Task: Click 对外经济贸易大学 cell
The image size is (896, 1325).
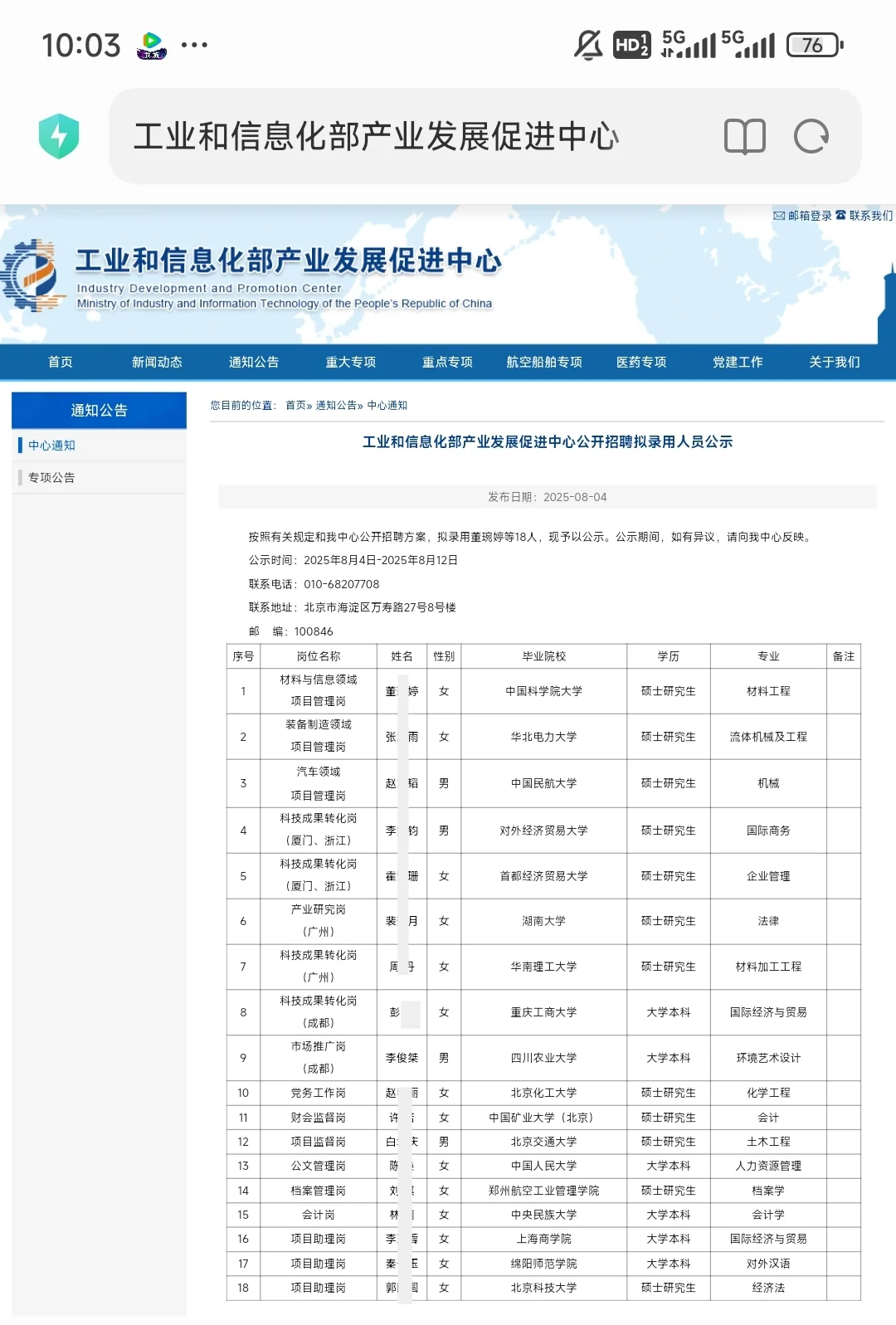Action: (x=544, y=831)
